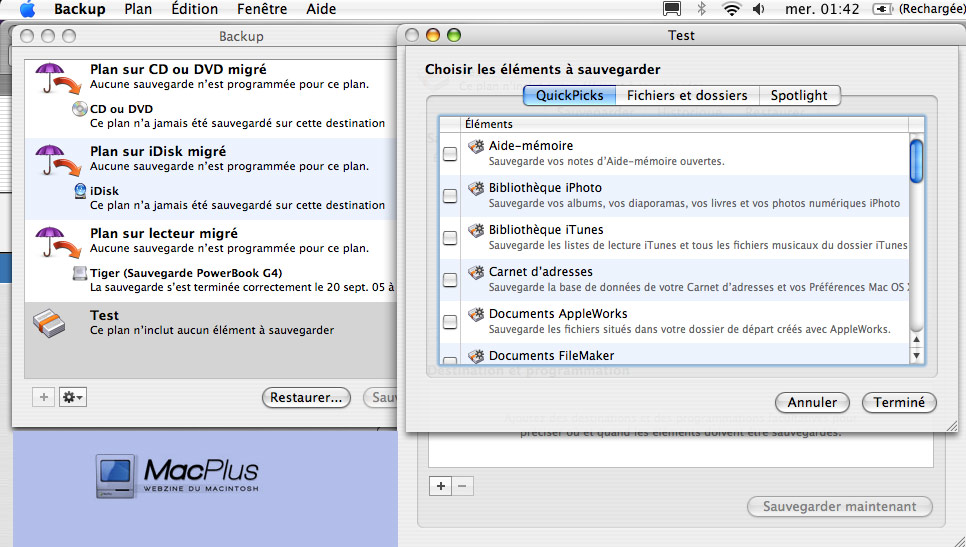Click the scroll up arrow in QuickPicks list
The height and width of the screenshot is (547, 966).
[917, 339]
